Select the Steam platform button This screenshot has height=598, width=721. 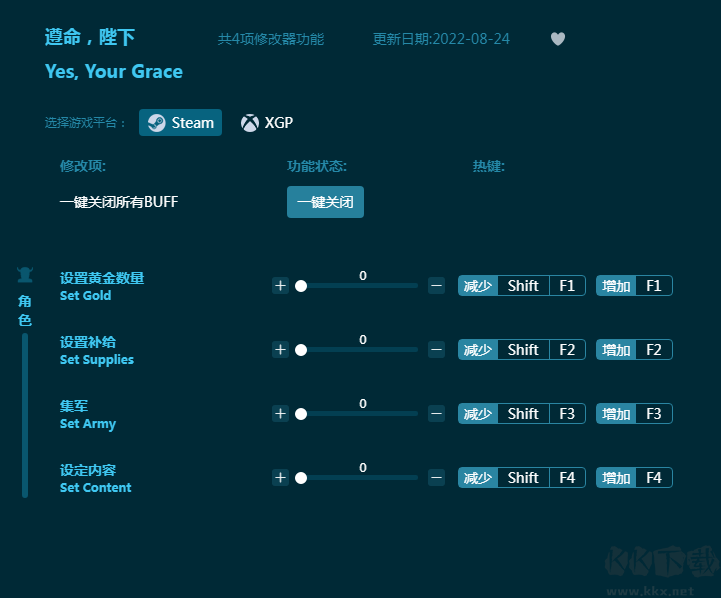tap(180, 123)
